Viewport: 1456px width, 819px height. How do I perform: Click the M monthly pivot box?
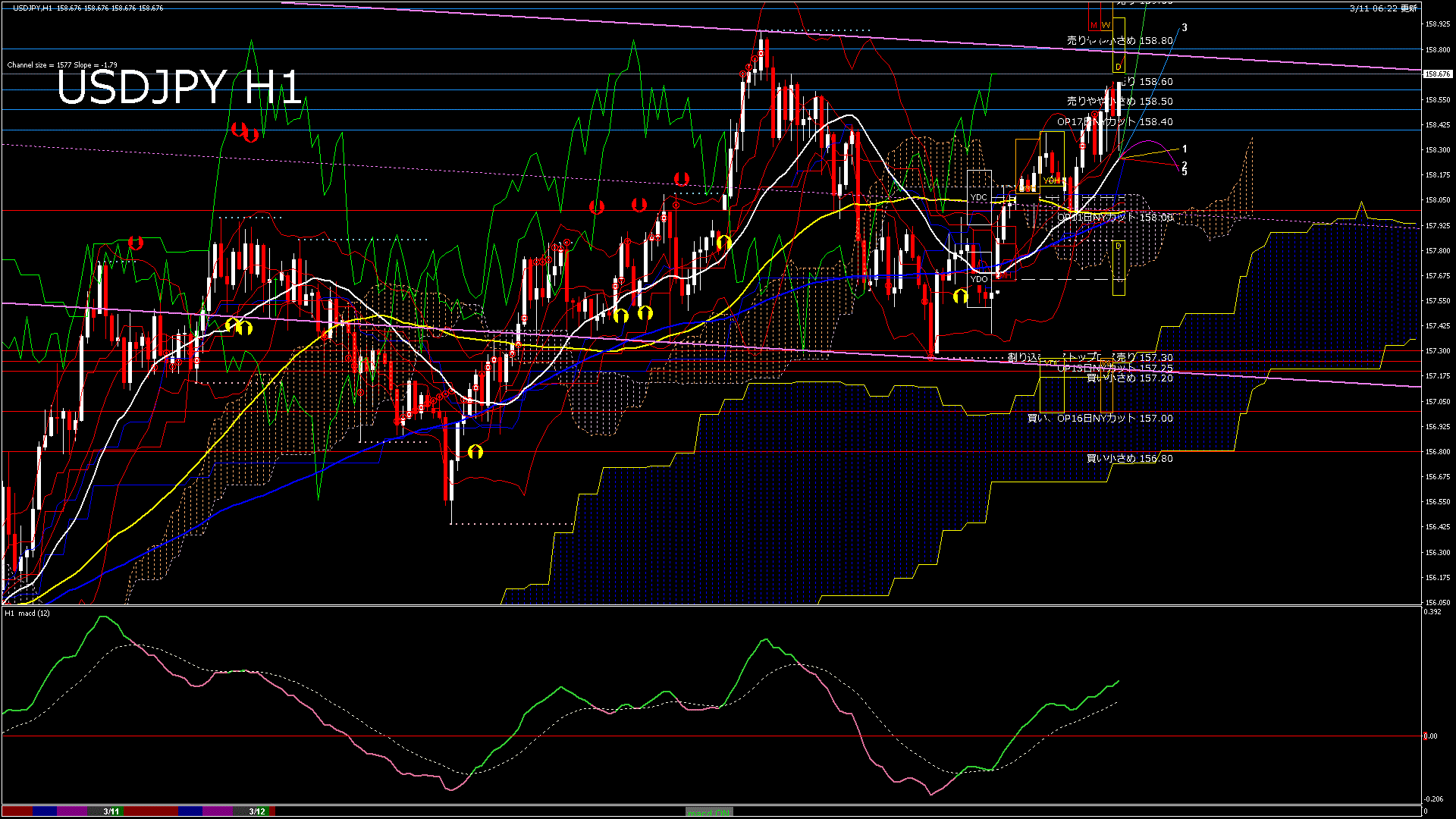pos(1094,26)
